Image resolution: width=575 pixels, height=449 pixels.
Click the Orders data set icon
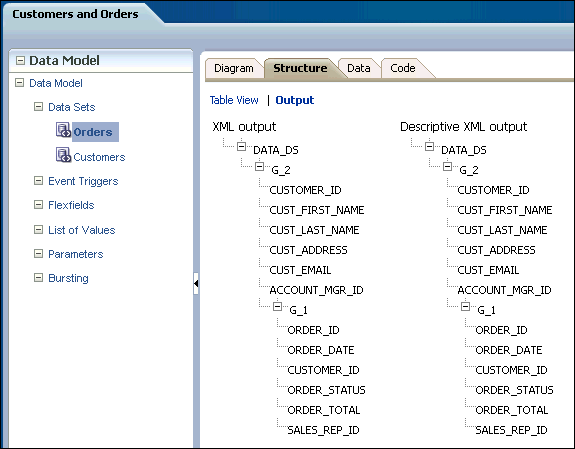(x=63, y=130)
